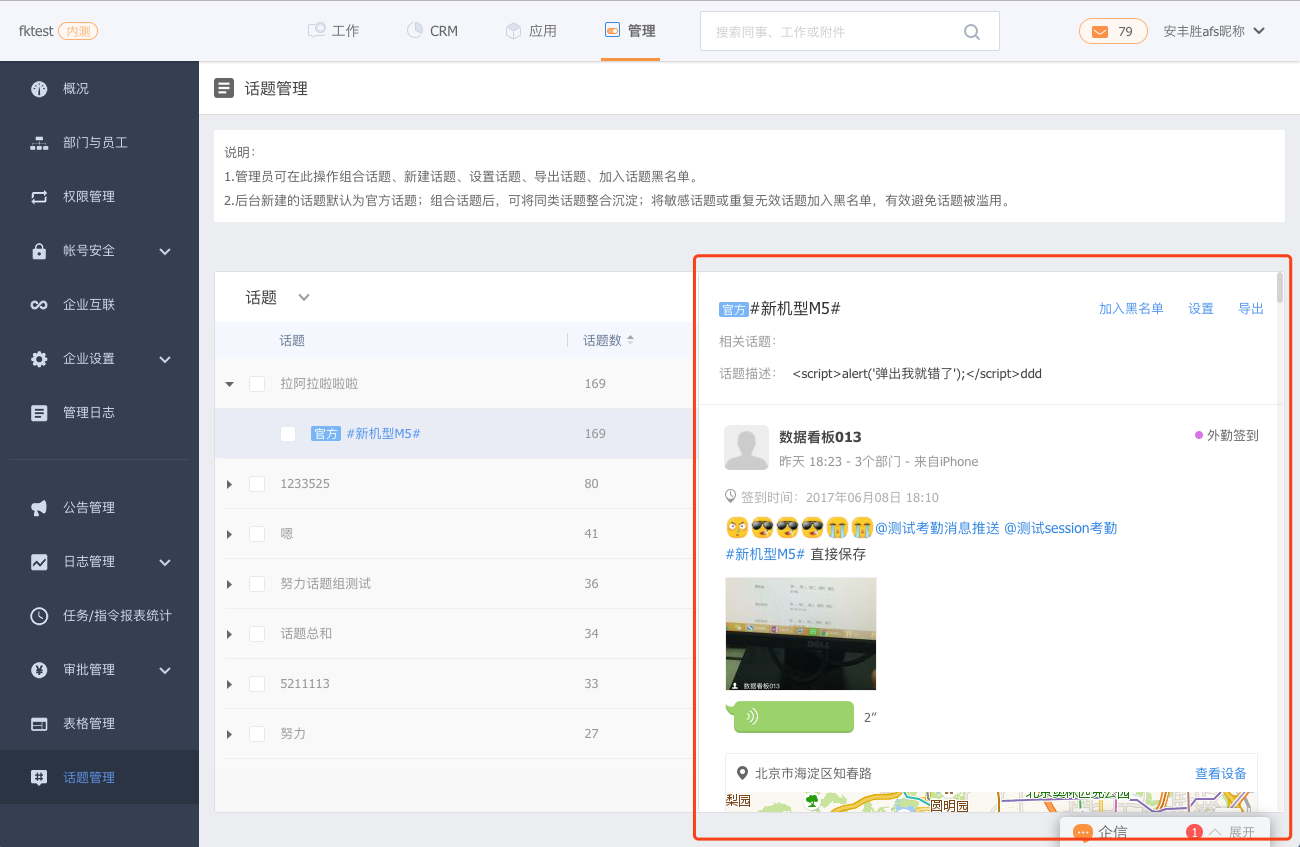Click the map preview thumbnail
This screenshot has height=847, width=1300.
pos(991,802)
